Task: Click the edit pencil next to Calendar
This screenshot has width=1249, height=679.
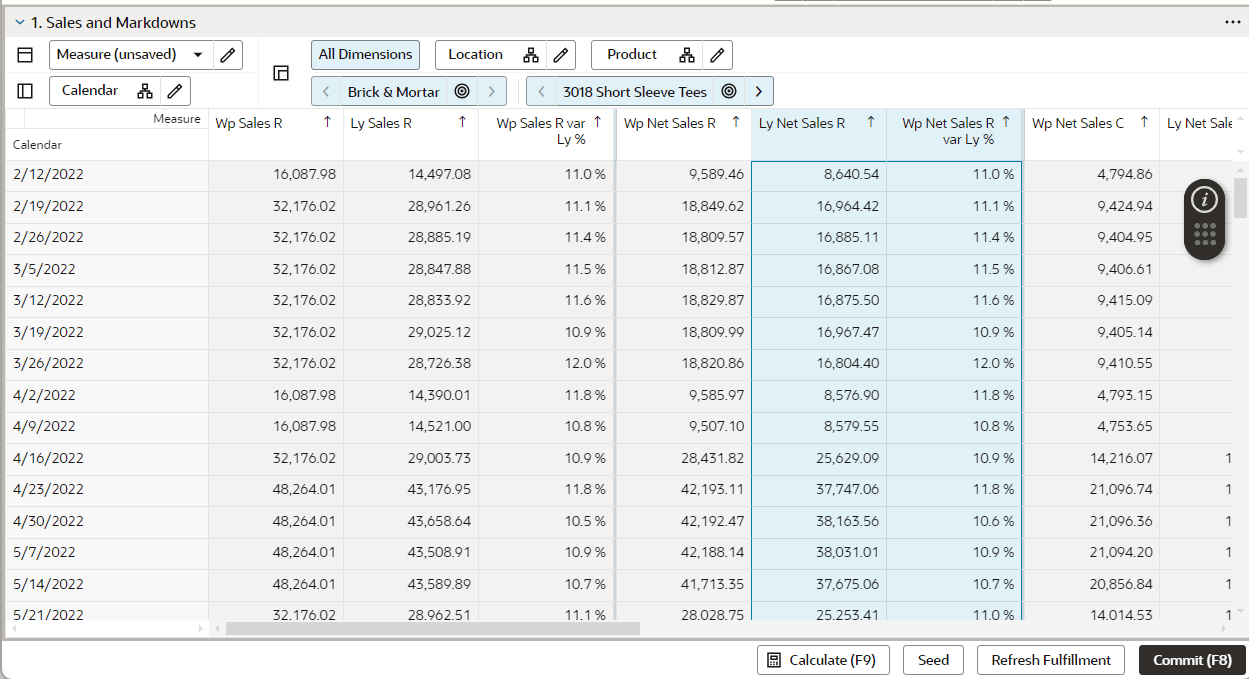Action: (175, 90)
